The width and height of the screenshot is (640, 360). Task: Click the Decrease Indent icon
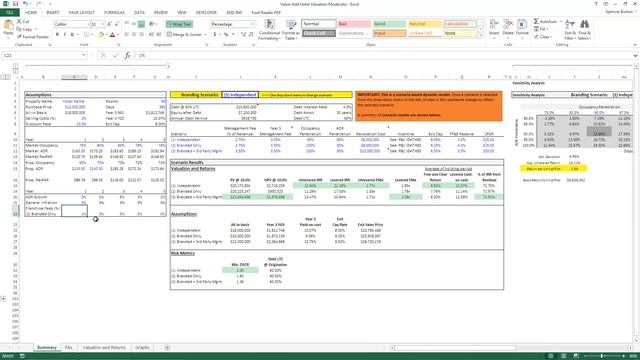[x=151, y=35]
